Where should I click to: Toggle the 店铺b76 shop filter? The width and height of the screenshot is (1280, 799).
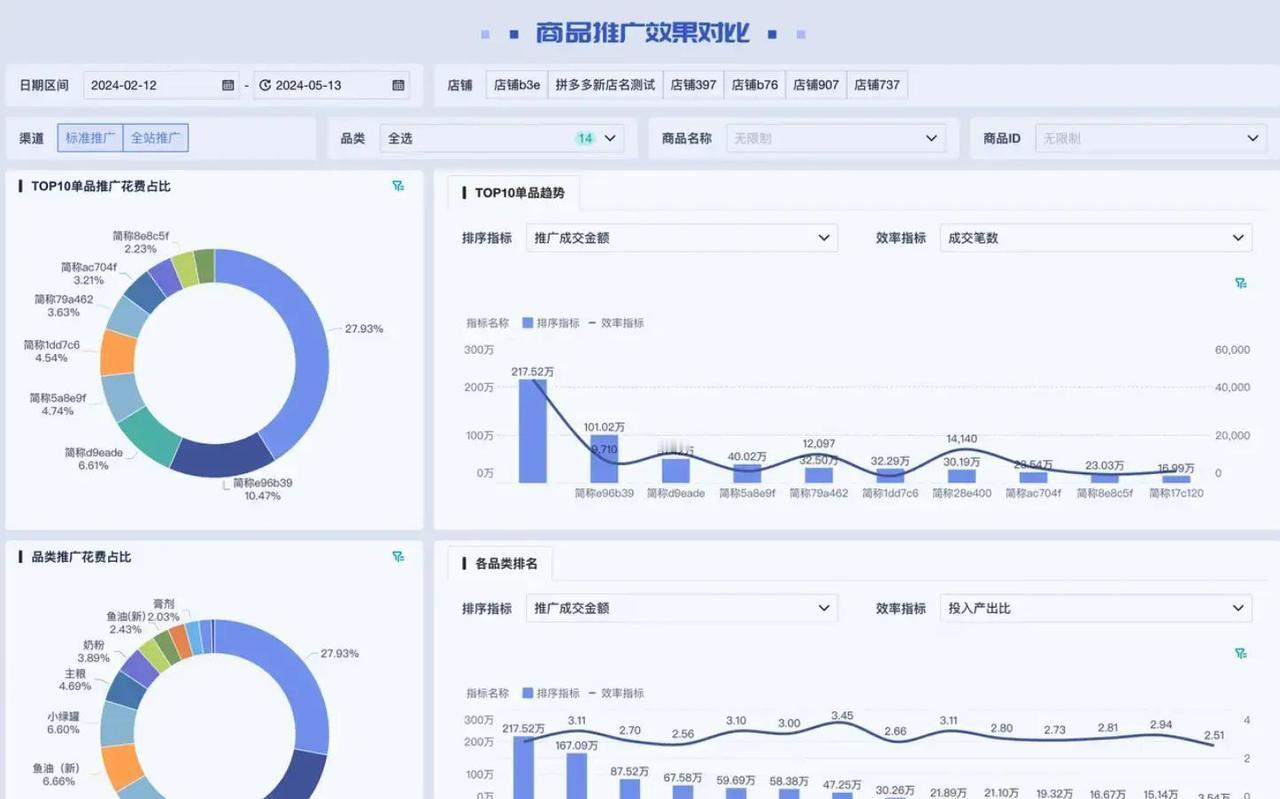point(755,85)
